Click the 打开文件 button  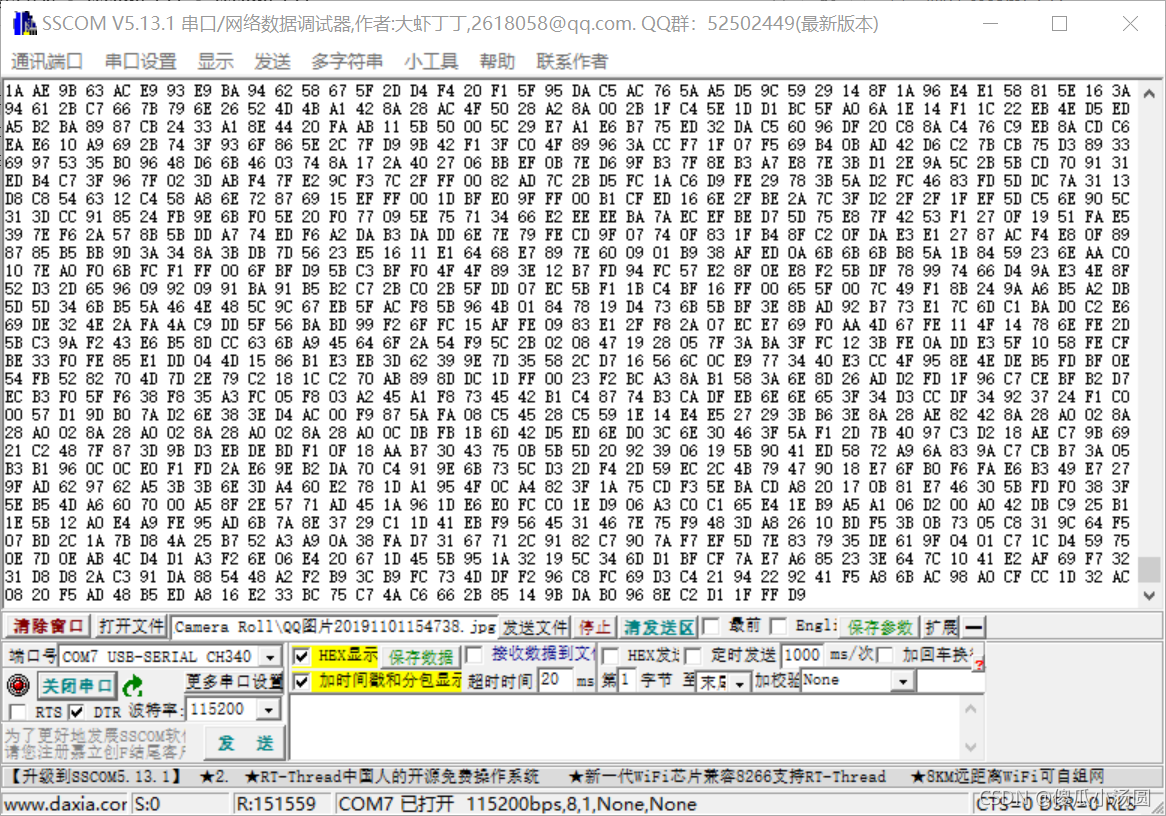pos(132,626)
